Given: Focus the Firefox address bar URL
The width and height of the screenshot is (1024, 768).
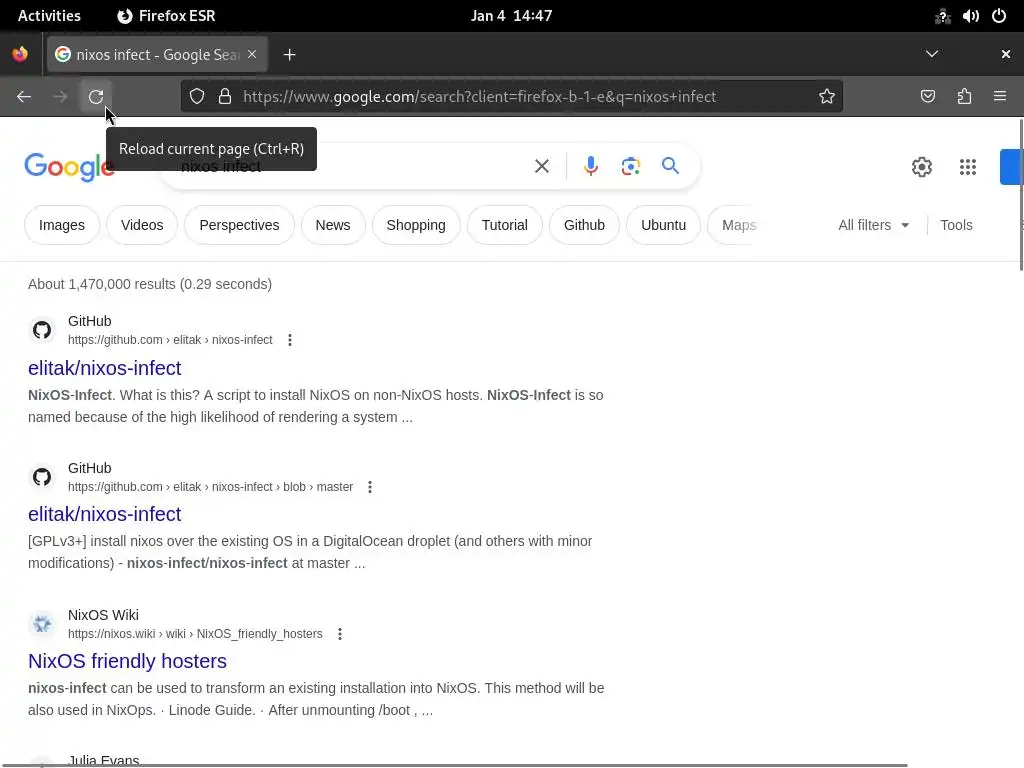Looking at the screenshot, I should (x=479, y=97).
